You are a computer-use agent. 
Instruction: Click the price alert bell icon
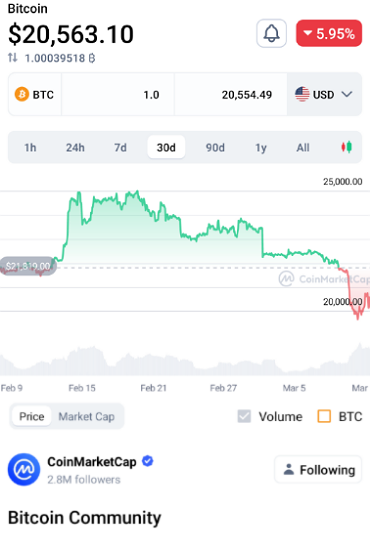click(x=271, y=34)
